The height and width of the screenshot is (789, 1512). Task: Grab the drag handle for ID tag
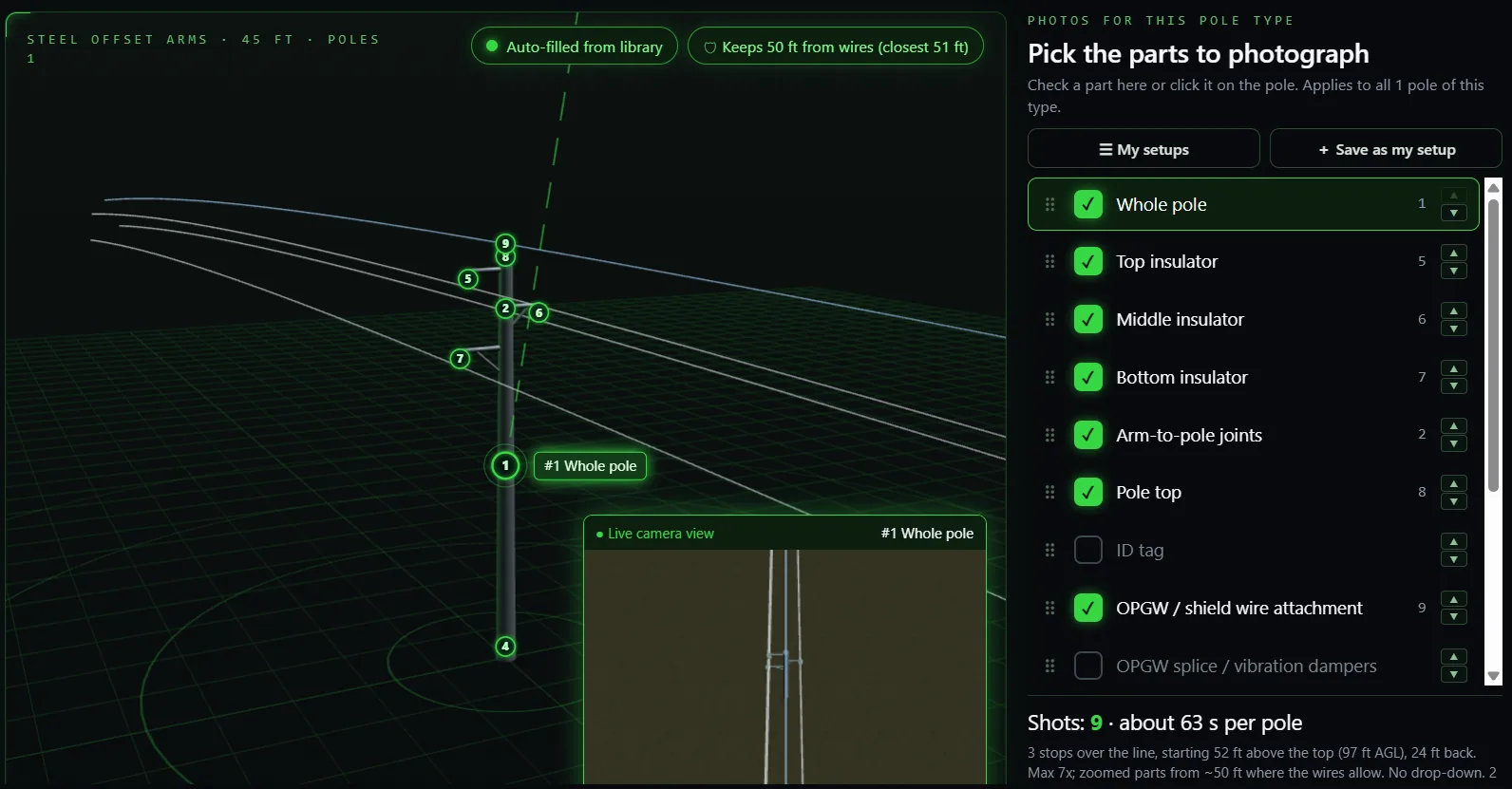pyautogui.click(x=1049, y=550)
